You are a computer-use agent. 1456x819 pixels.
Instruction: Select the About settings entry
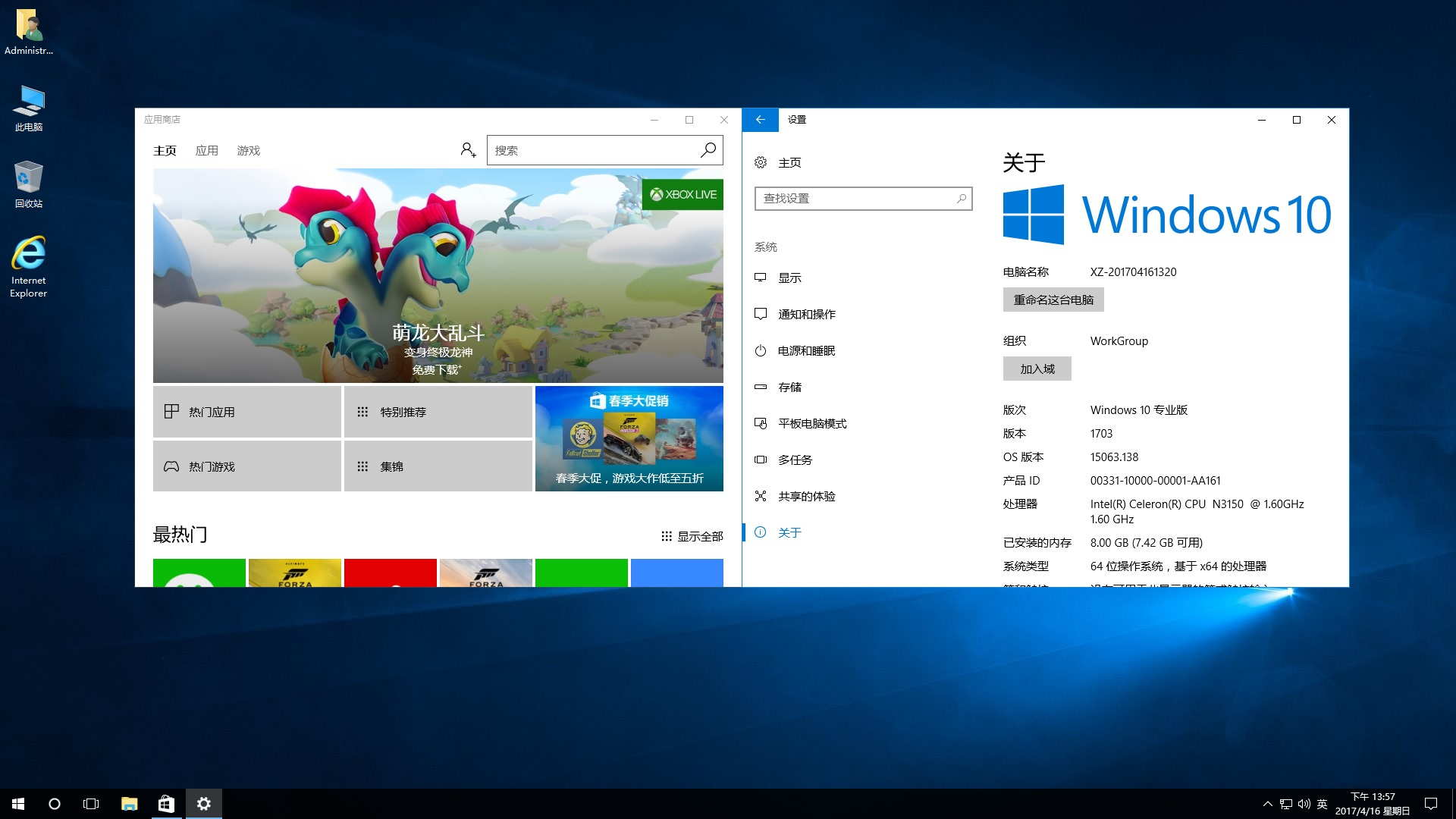click(x=863, y=532)
